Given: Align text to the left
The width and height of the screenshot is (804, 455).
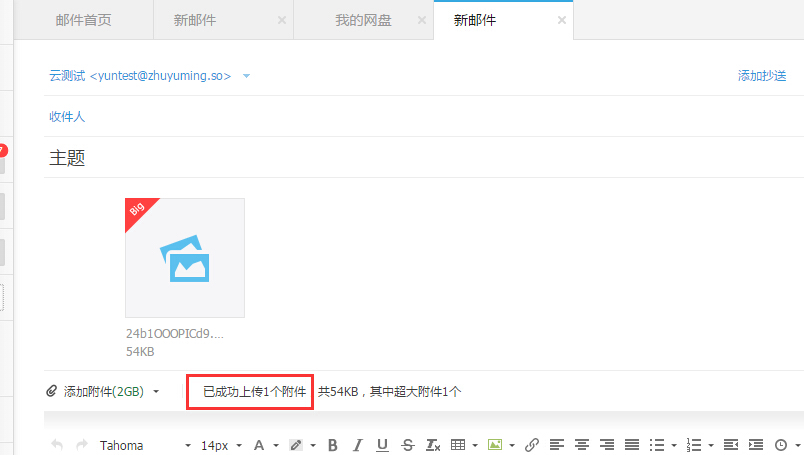Looking at the screenshot, I should (557, 445).
